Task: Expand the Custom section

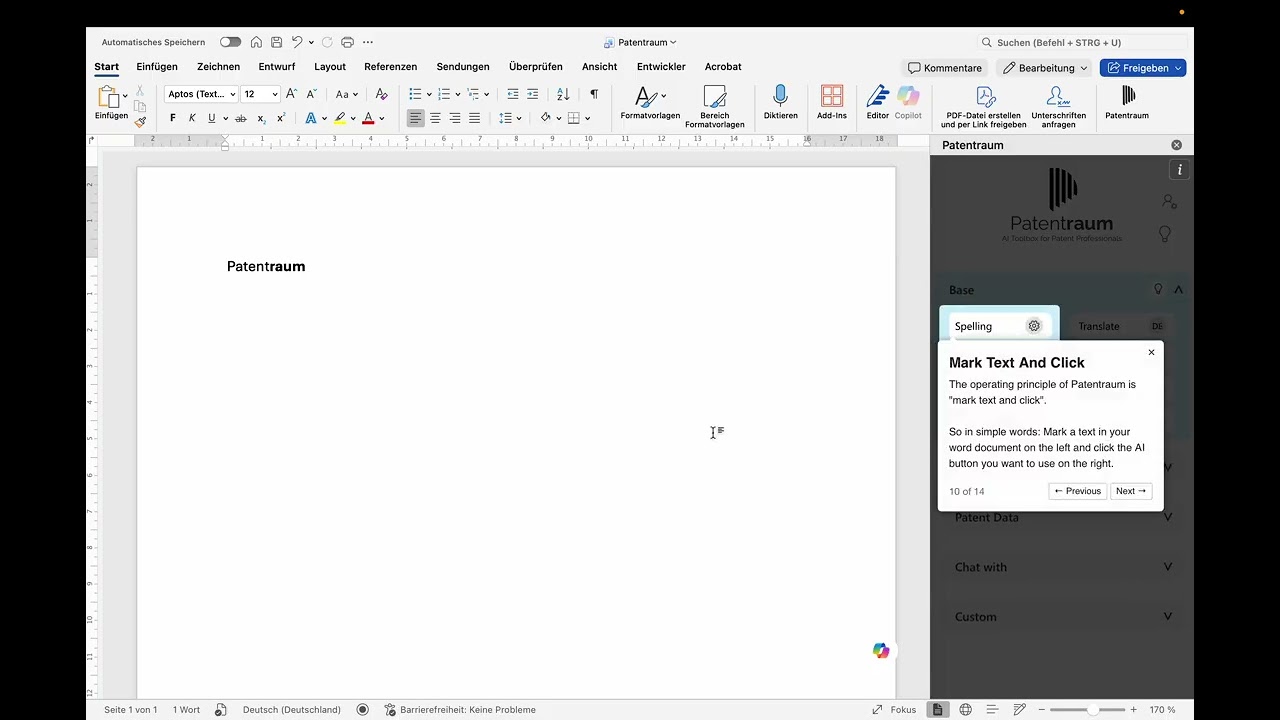Action: click(x=1062, y=617)
